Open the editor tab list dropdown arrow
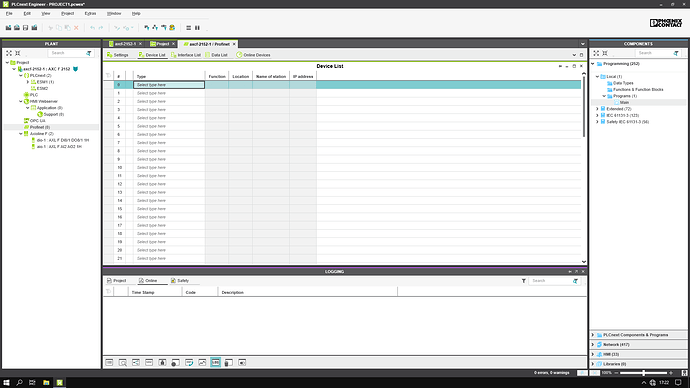This screenshot has height=388, width=690. tap(583, 44)
